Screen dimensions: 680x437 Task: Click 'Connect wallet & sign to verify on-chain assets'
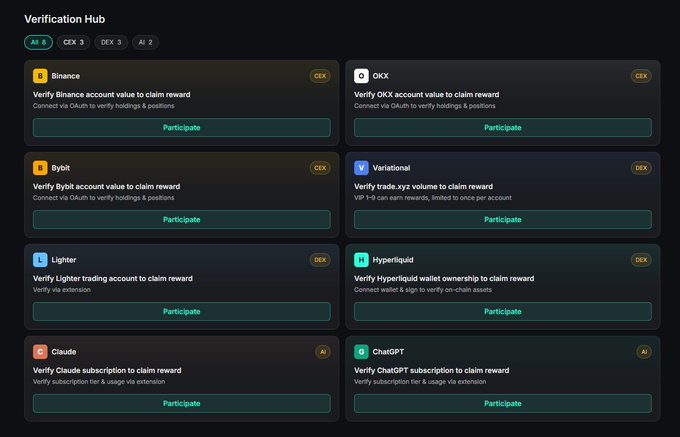(423, 290)
